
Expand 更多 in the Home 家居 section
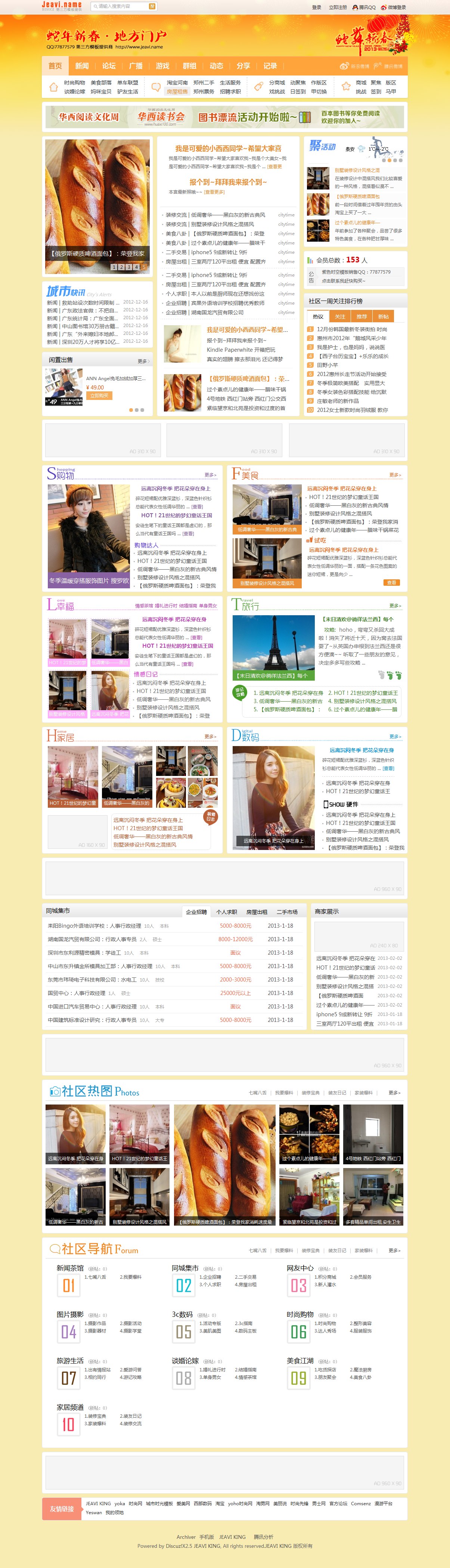(210, 736)
